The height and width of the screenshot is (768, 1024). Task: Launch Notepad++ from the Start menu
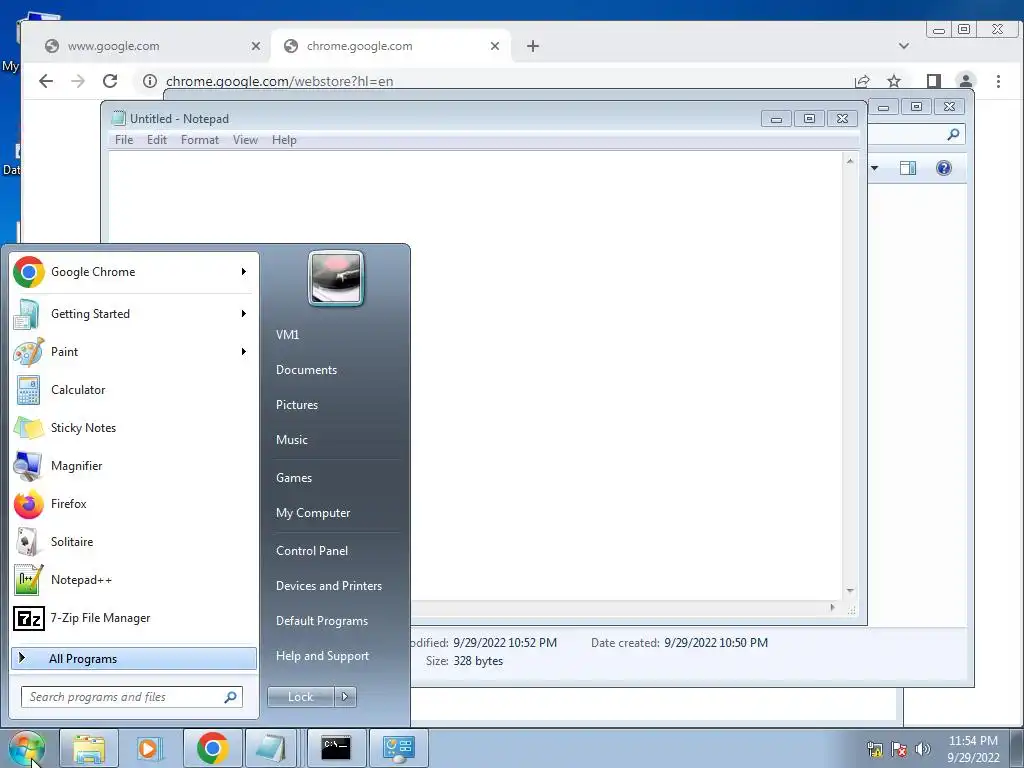134,580
